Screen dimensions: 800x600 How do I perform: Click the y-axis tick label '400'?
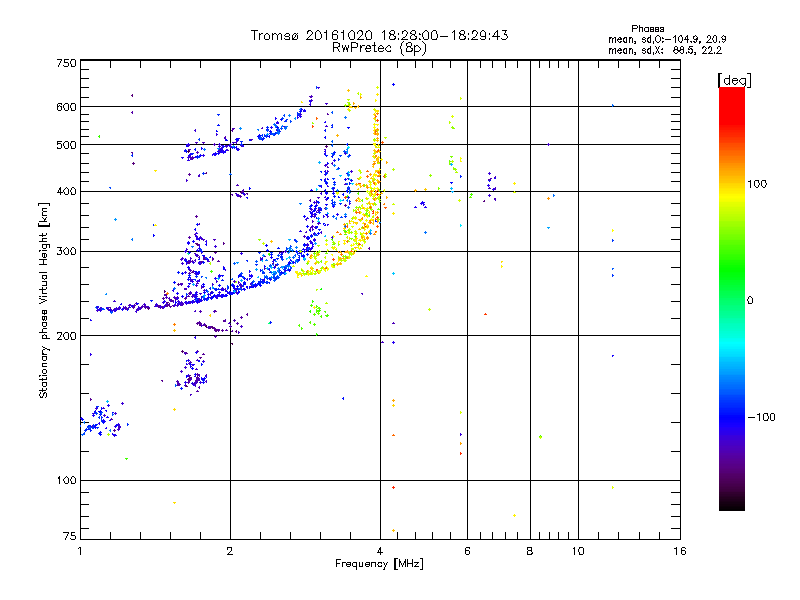67,191
